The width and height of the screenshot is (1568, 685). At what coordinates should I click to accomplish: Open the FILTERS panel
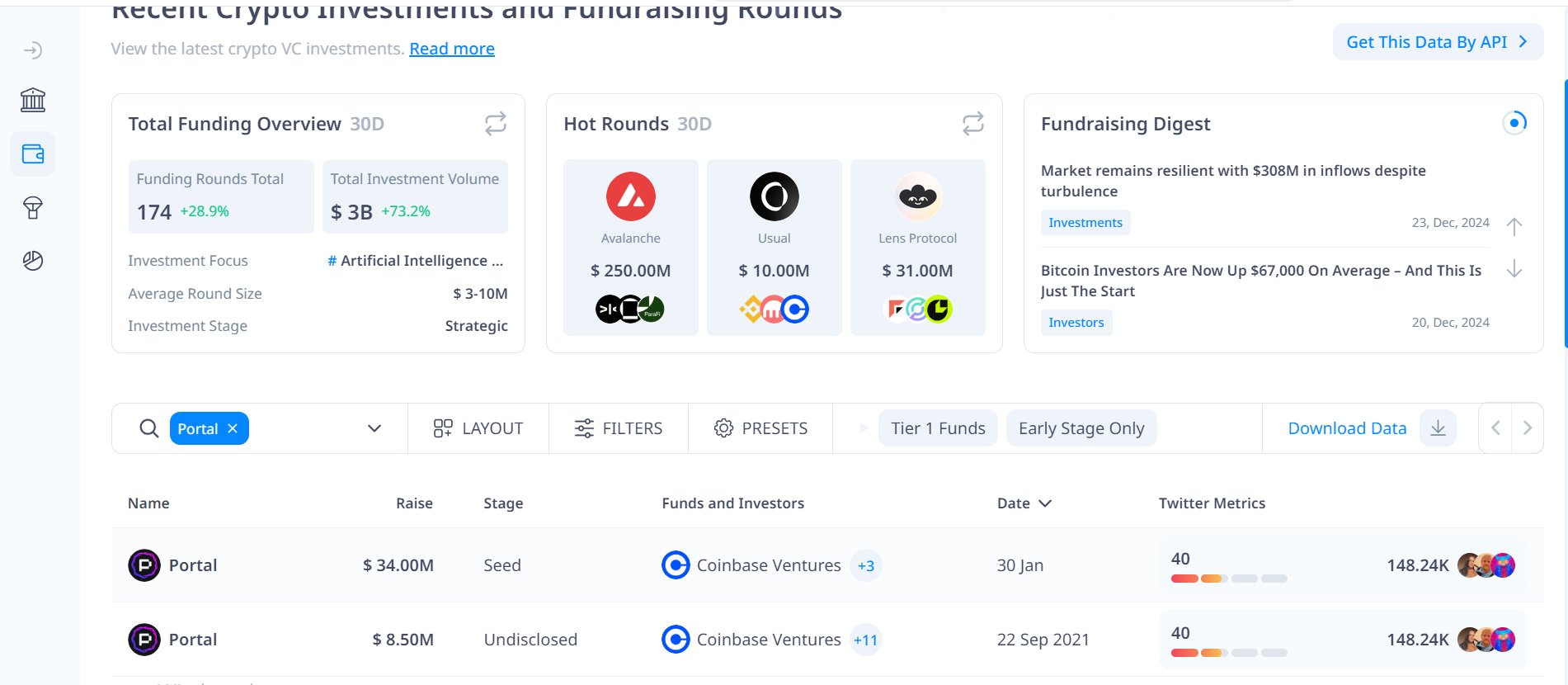coord(619,428)
